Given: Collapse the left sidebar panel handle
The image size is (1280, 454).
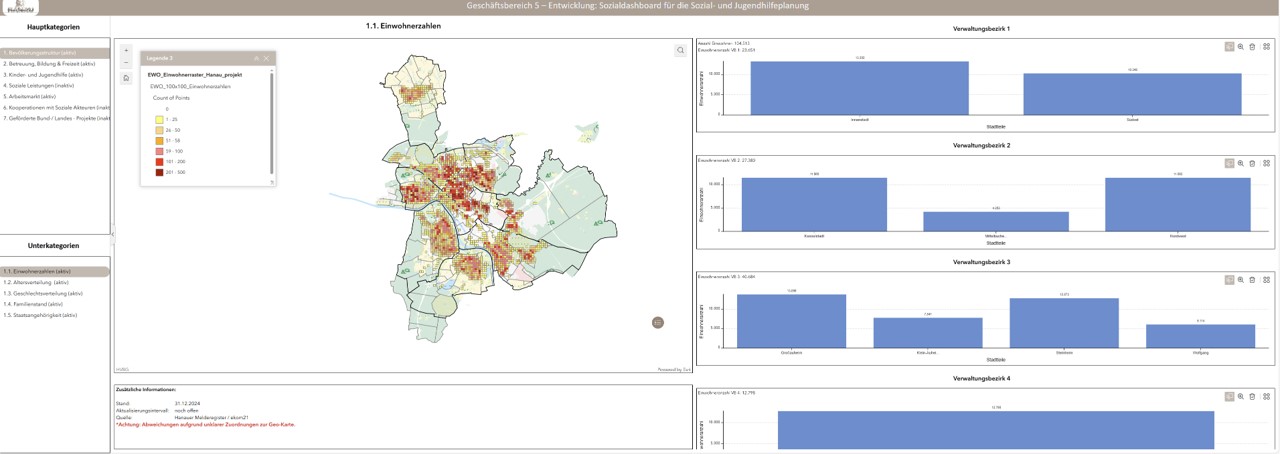Looking at the screenshot, I should click(112, 235).
